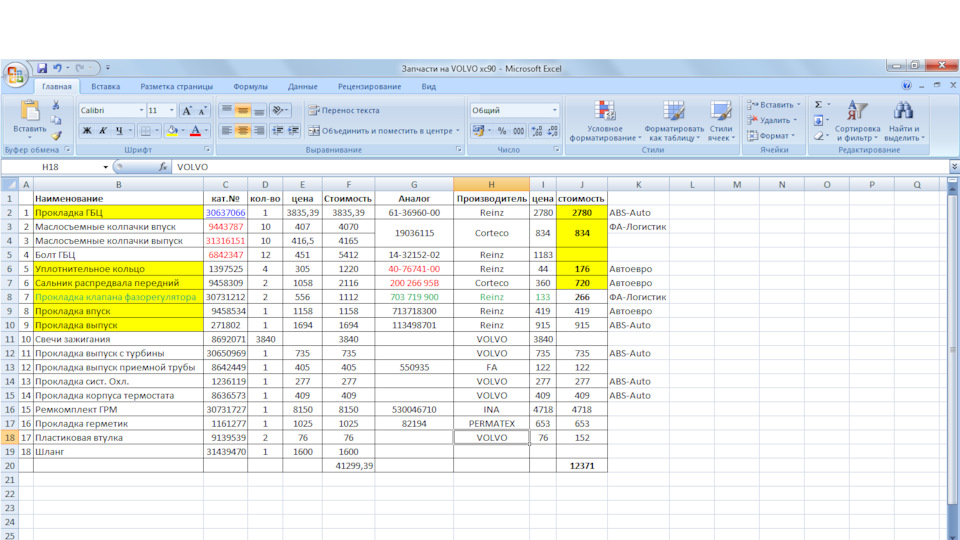
Task: Click the Office button logo
Action: pyautogui.click(x=15, y=75)
